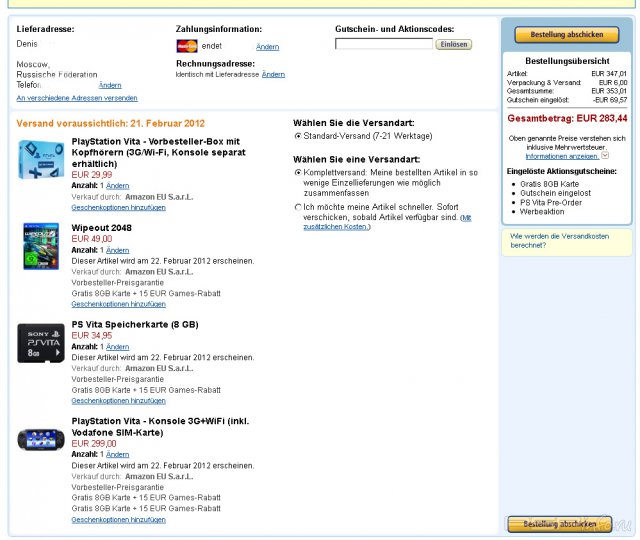Focus the Gutschein- und Aktionscodes text field
Image resolution: width=640 pixels, height=540 pixels.
pyautogui.click(x=383, y=44)
